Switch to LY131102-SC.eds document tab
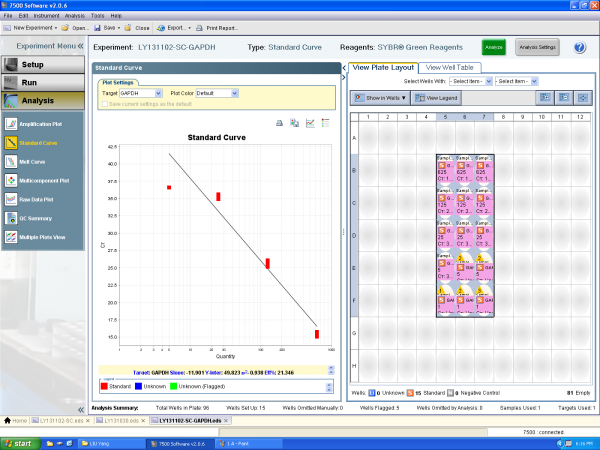This screenshot has height=450, width=600. [61, 421]
